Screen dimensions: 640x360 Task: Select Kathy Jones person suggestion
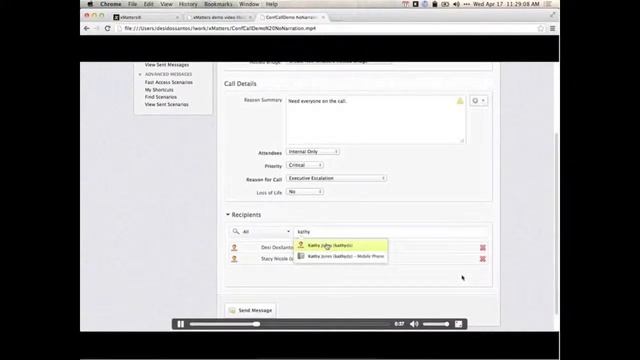(340, 245)
